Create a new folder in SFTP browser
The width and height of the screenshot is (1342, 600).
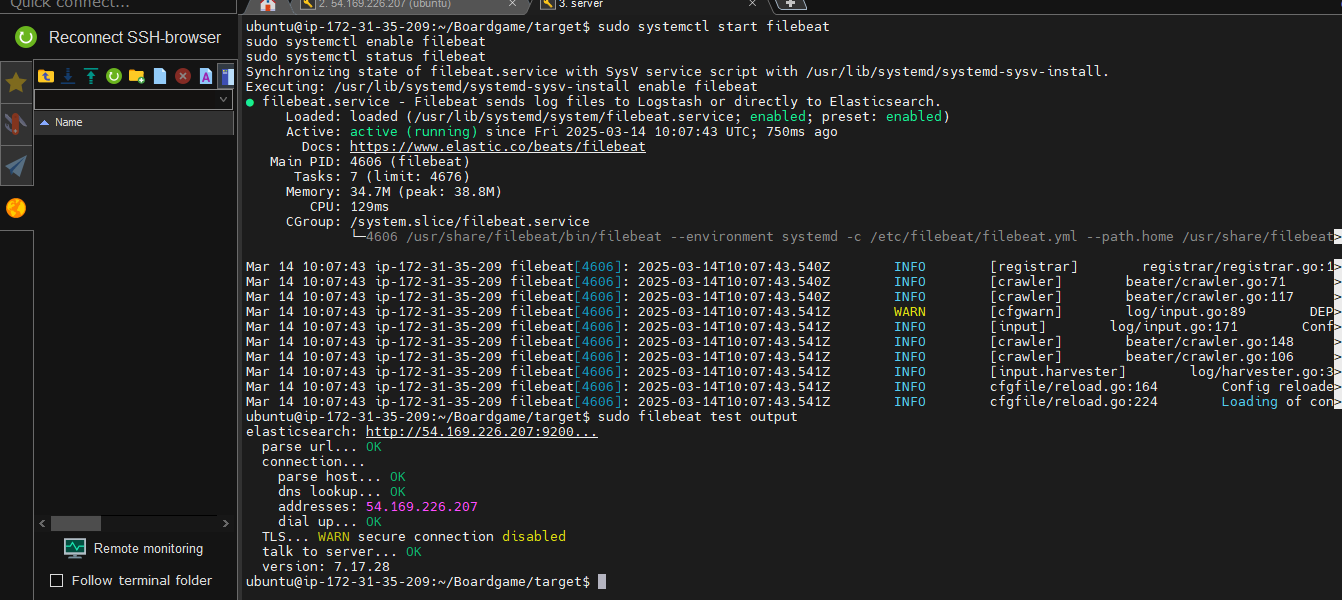(x=137, y=76)
